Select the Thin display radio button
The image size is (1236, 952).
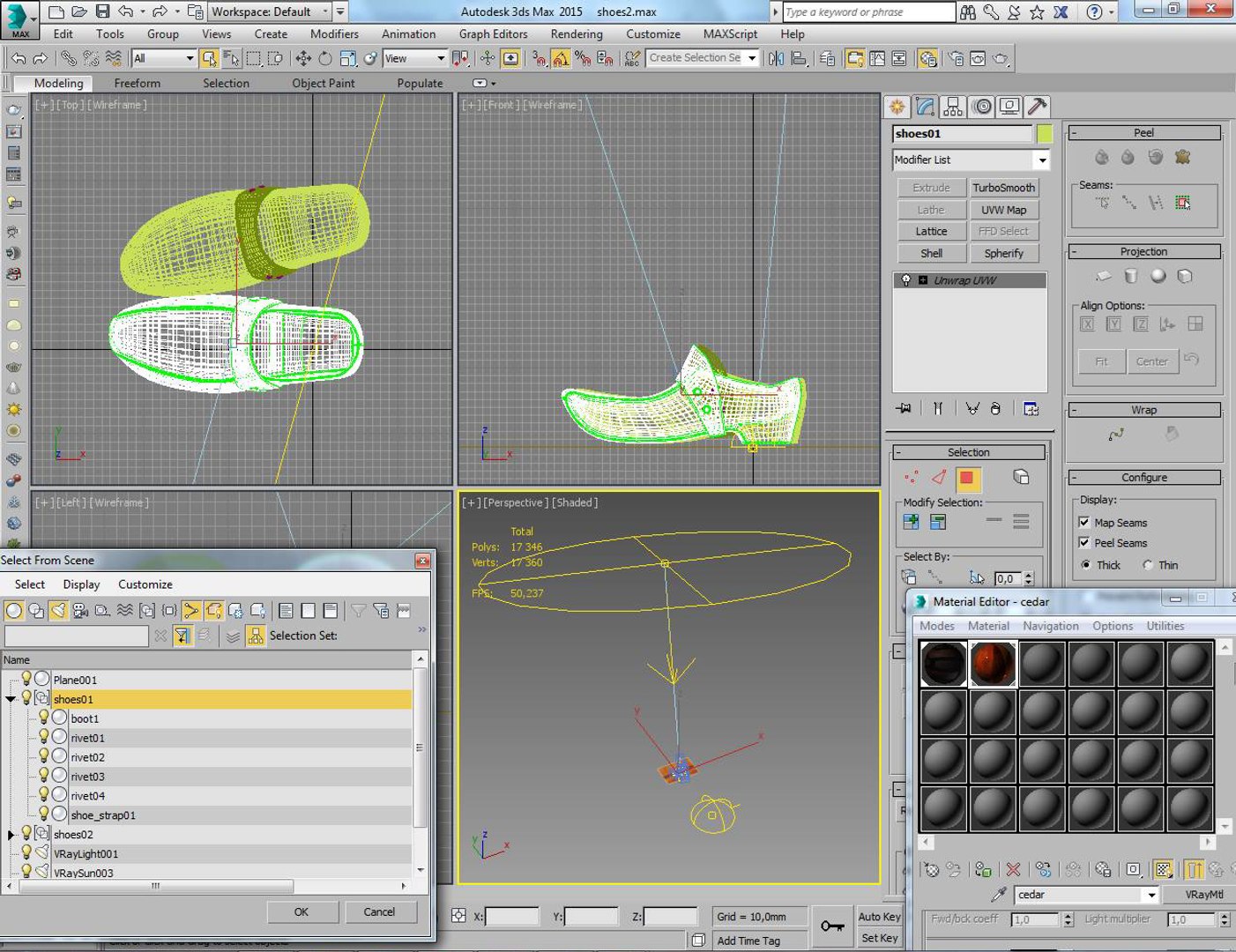pyautogui.click(x=1148, y=565)
